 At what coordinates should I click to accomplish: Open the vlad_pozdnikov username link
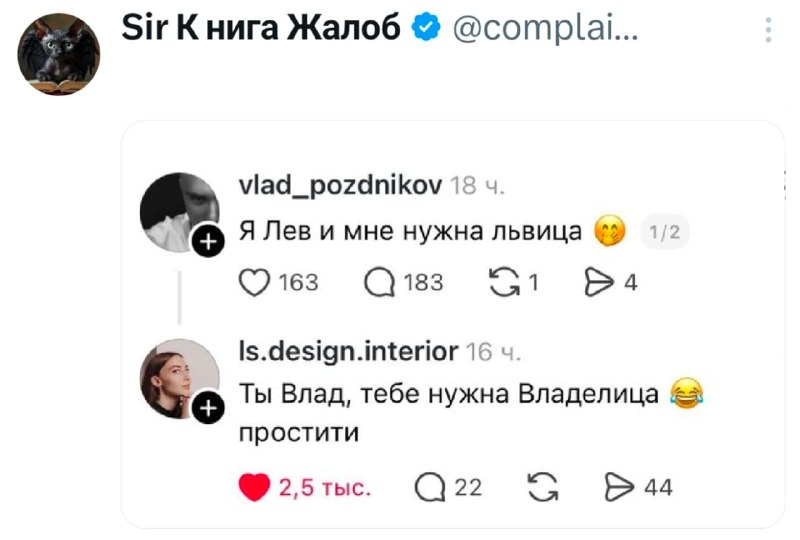pos(341,186)
